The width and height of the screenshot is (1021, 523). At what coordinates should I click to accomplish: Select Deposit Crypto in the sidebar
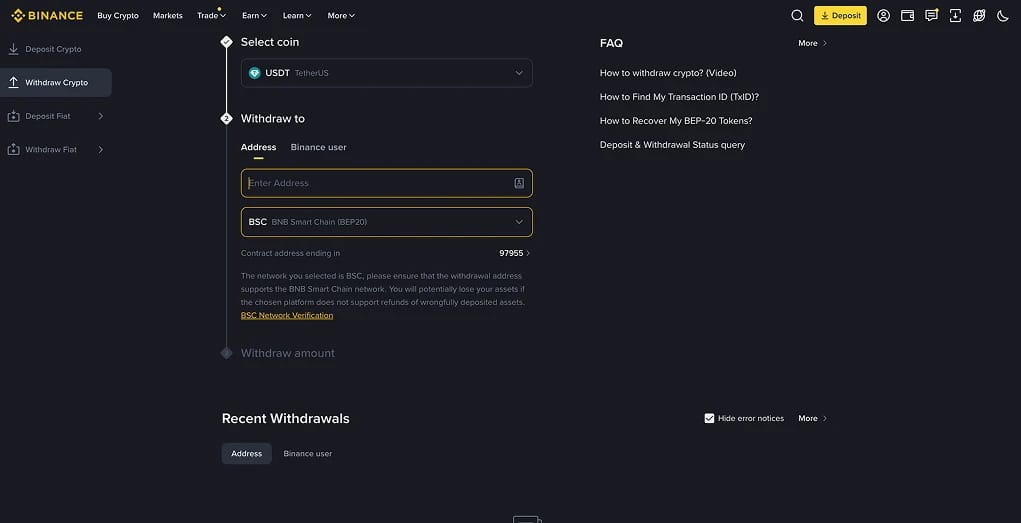[x=56, y=49]
